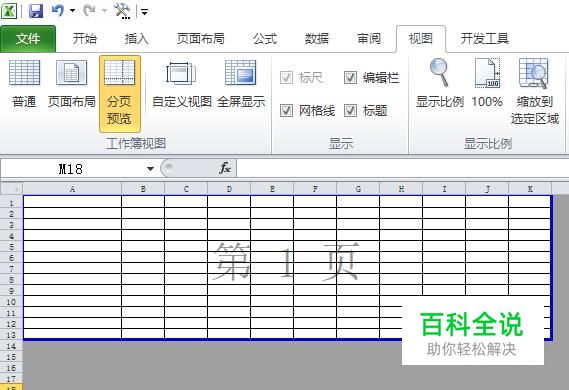Click the insert function fx icon

(225, 168)
